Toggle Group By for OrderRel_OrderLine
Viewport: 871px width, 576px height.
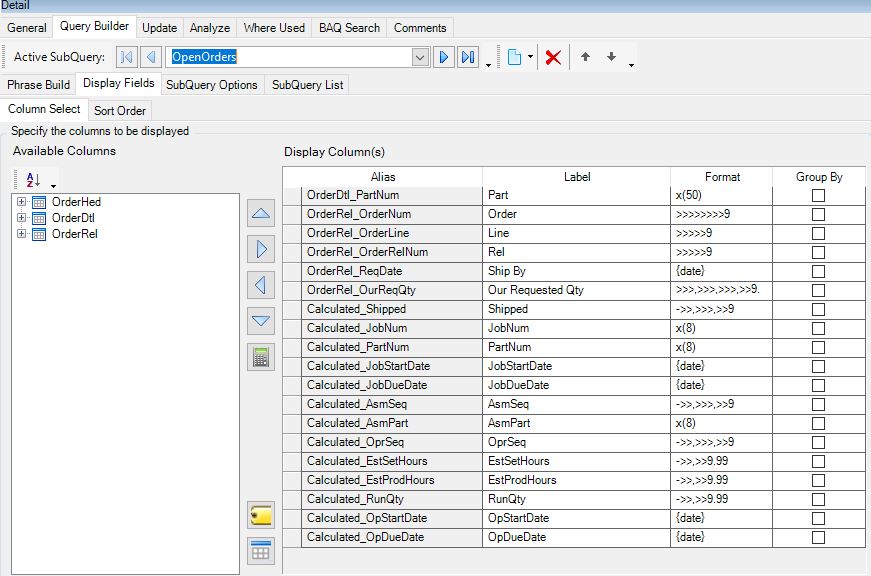coord(818,233)
